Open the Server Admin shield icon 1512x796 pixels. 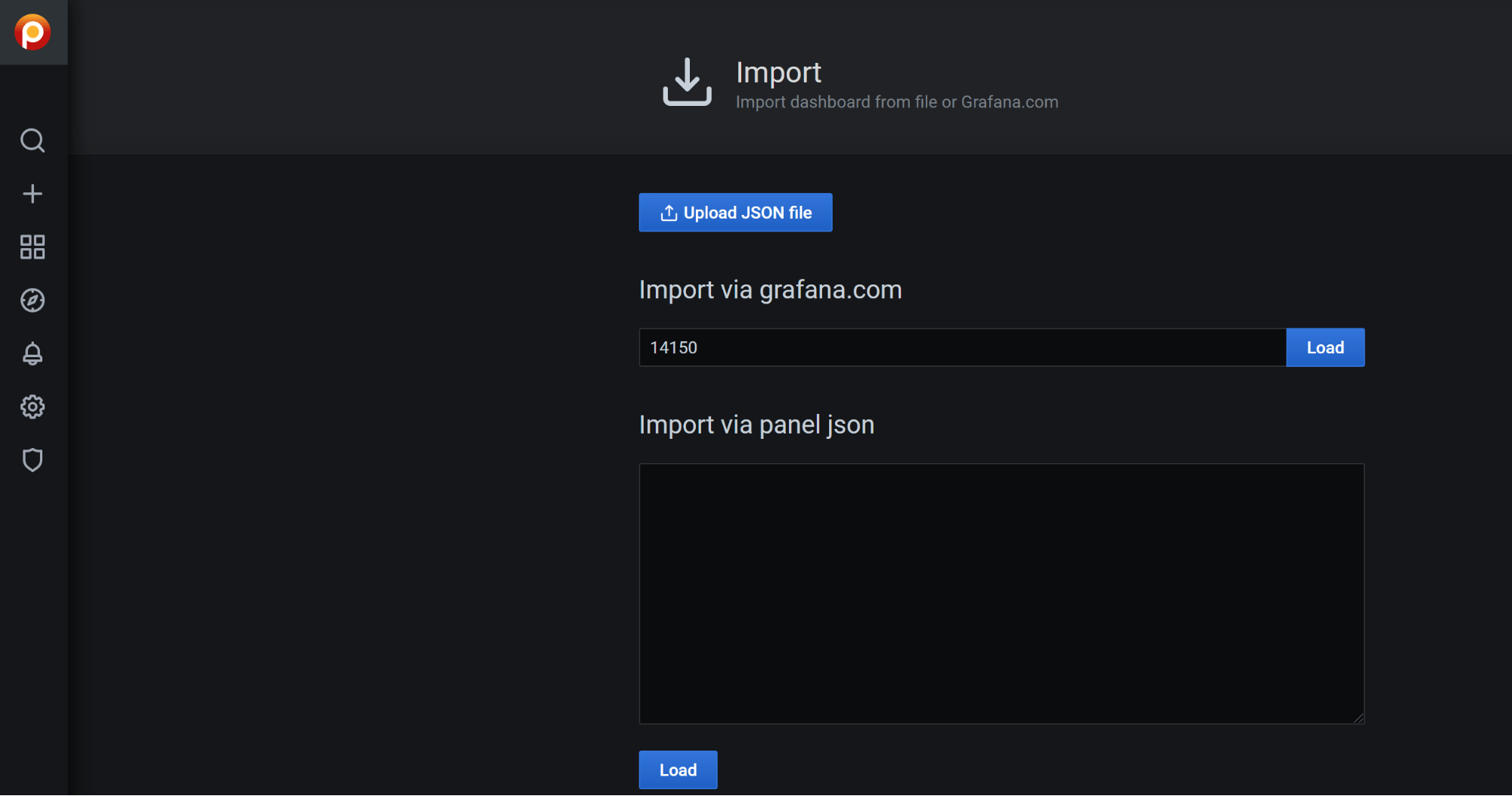33,460
